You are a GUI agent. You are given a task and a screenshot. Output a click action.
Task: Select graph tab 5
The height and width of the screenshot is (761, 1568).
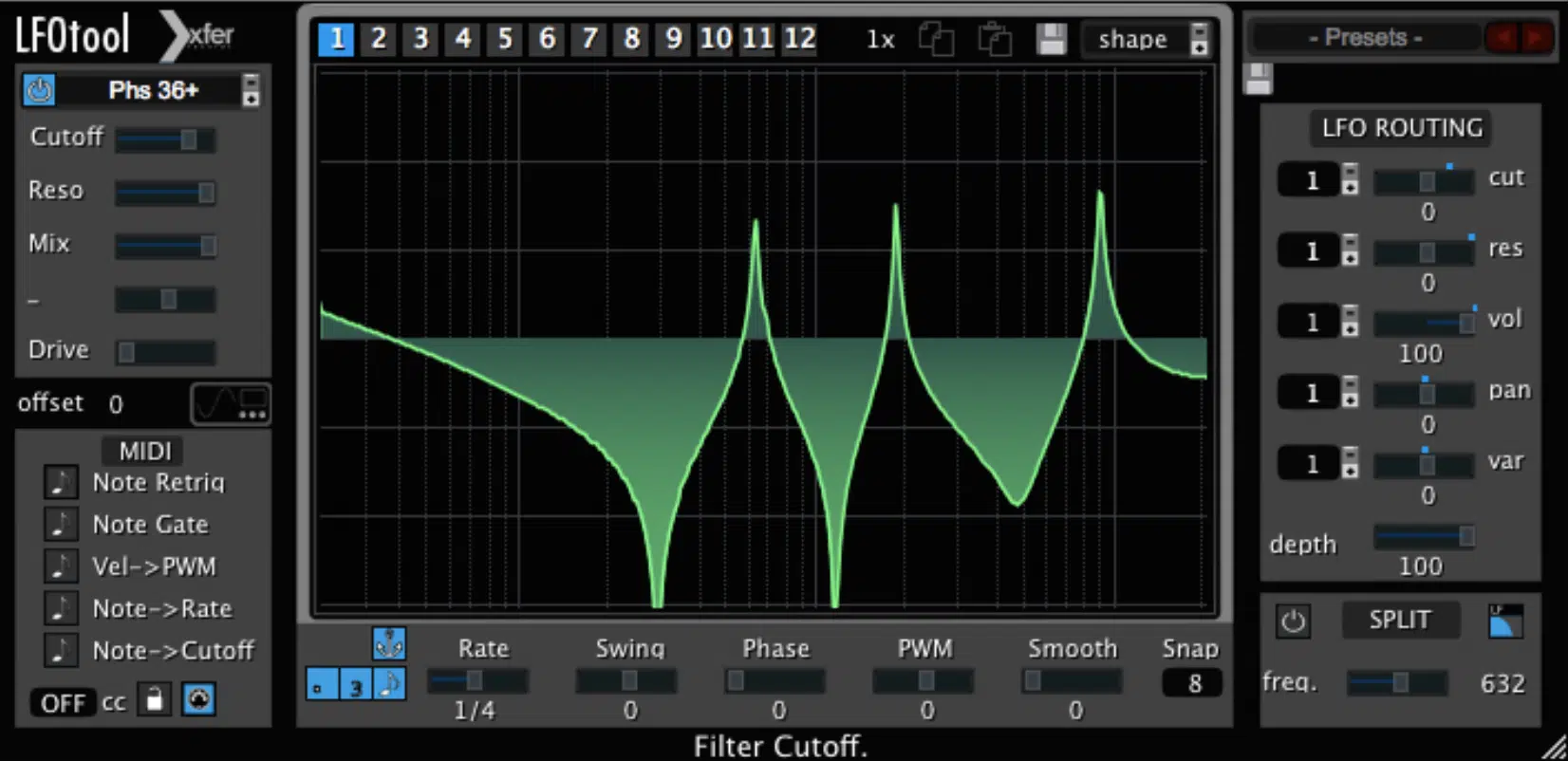tap(505, 39)
